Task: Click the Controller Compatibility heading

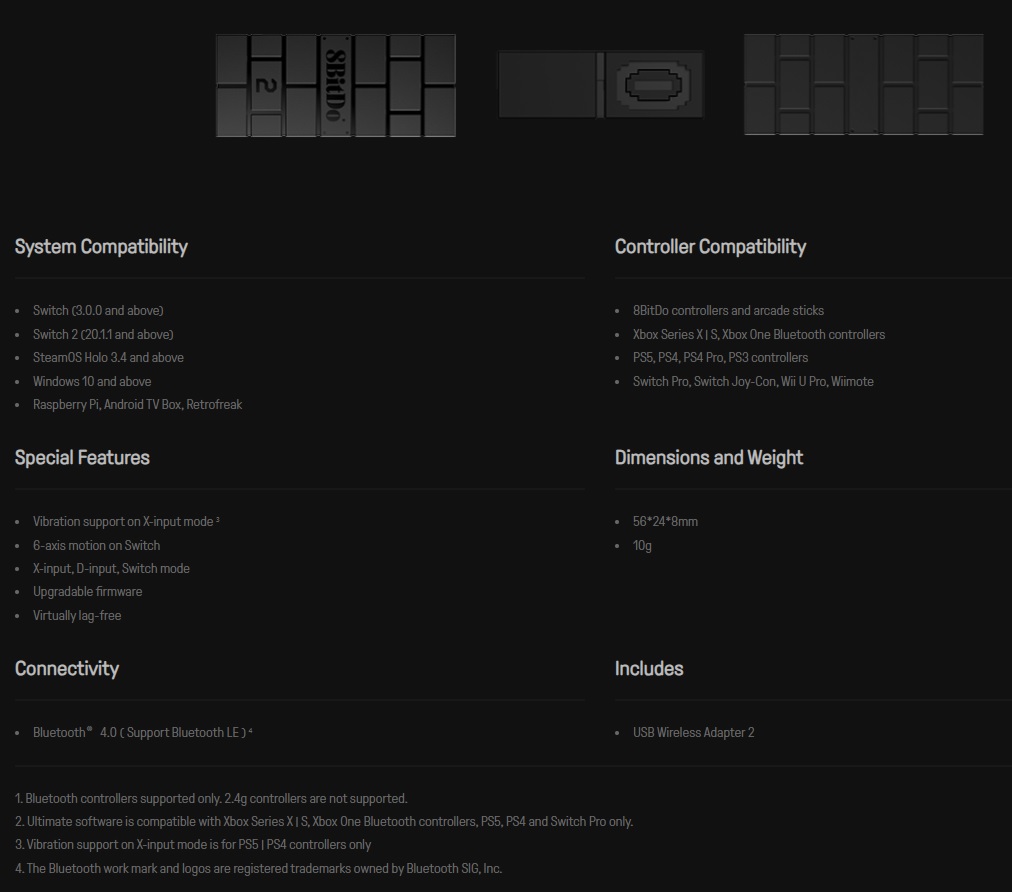Action: 710,247
